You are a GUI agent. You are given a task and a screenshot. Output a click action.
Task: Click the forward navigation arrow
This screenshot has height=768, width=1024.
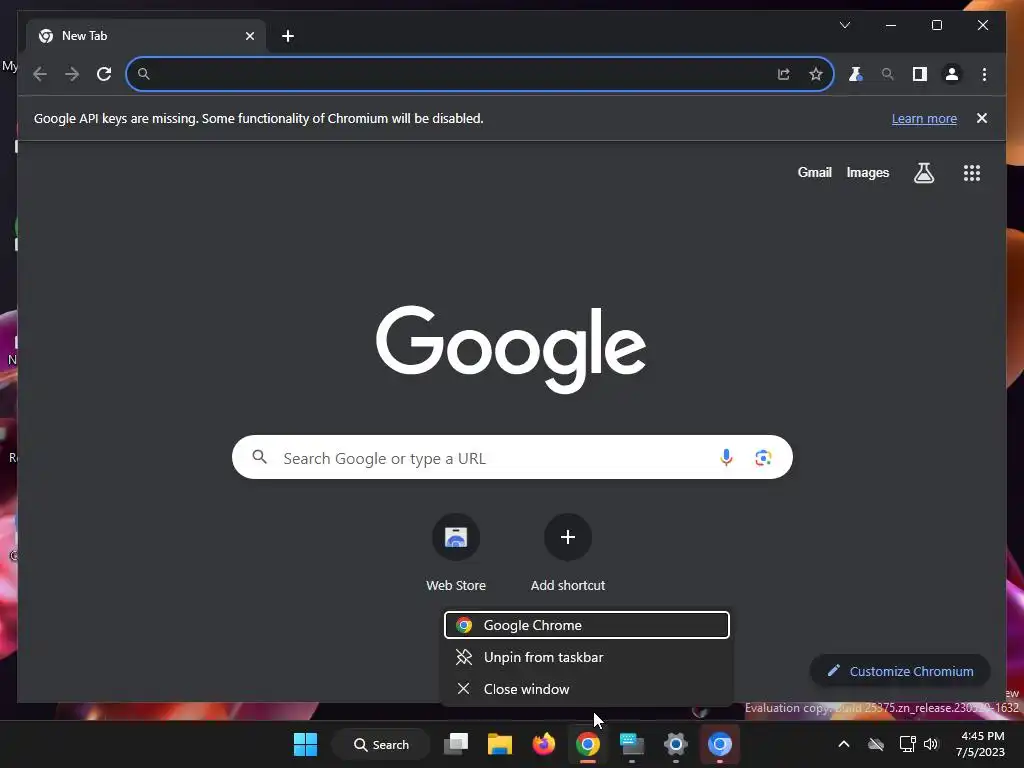[x=72, y=74]
